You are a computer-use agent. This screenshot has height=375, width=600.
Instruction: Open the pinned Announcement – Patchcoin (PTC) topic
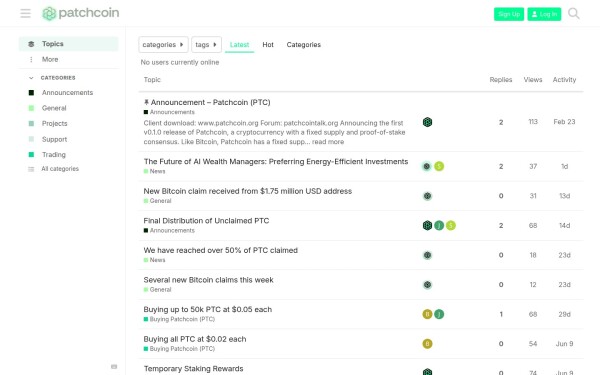(x=210, y=102)
